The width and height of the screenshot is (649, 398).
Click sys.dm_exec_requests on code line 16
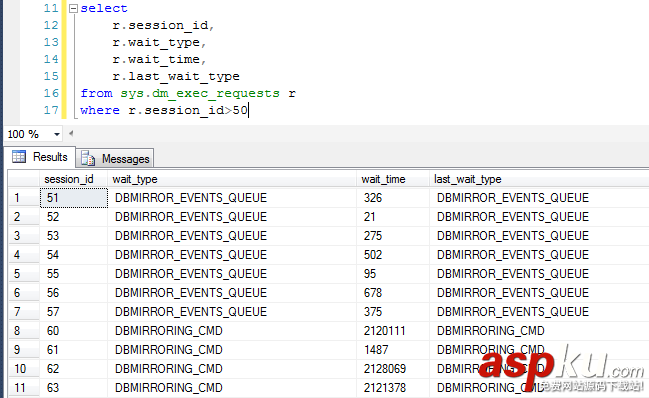click(x=200, y=94)
